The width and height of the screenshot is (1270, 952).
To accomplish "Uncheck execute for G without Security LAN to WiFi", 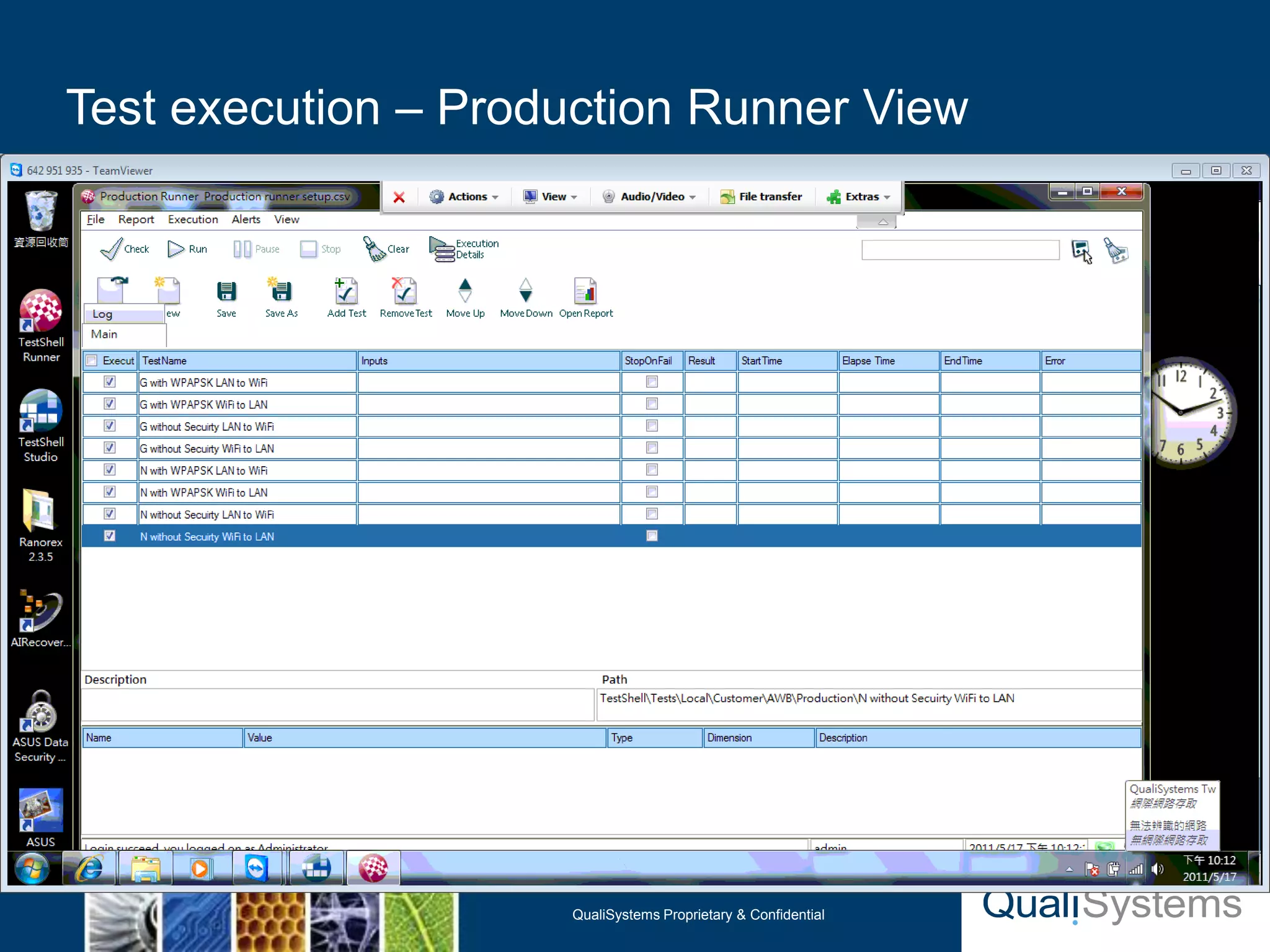I will [110, 426].
